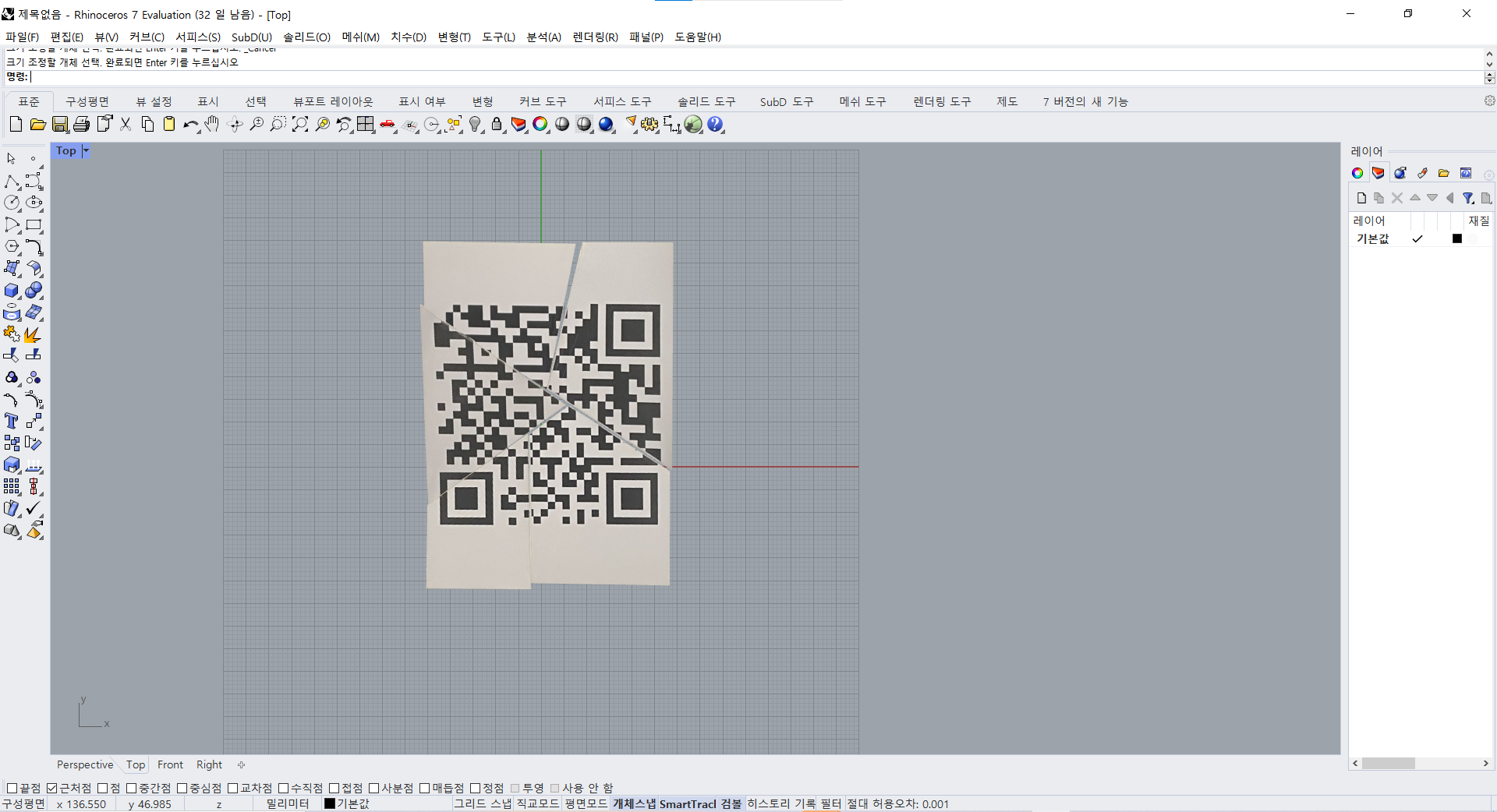Add a new viewport tab with plus icon
The width and height of the screenshot is (1497, 812).
tap(242, 764)
